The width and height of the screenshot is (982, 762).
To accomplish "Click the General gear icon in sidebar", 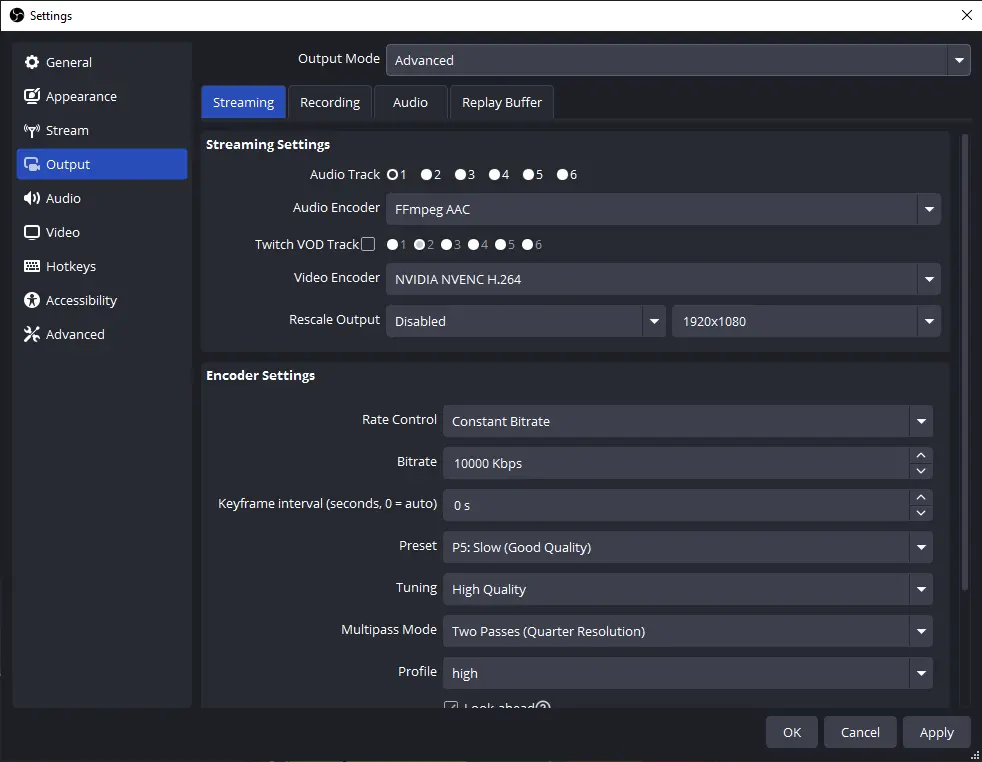I will [x=32, y=62].
